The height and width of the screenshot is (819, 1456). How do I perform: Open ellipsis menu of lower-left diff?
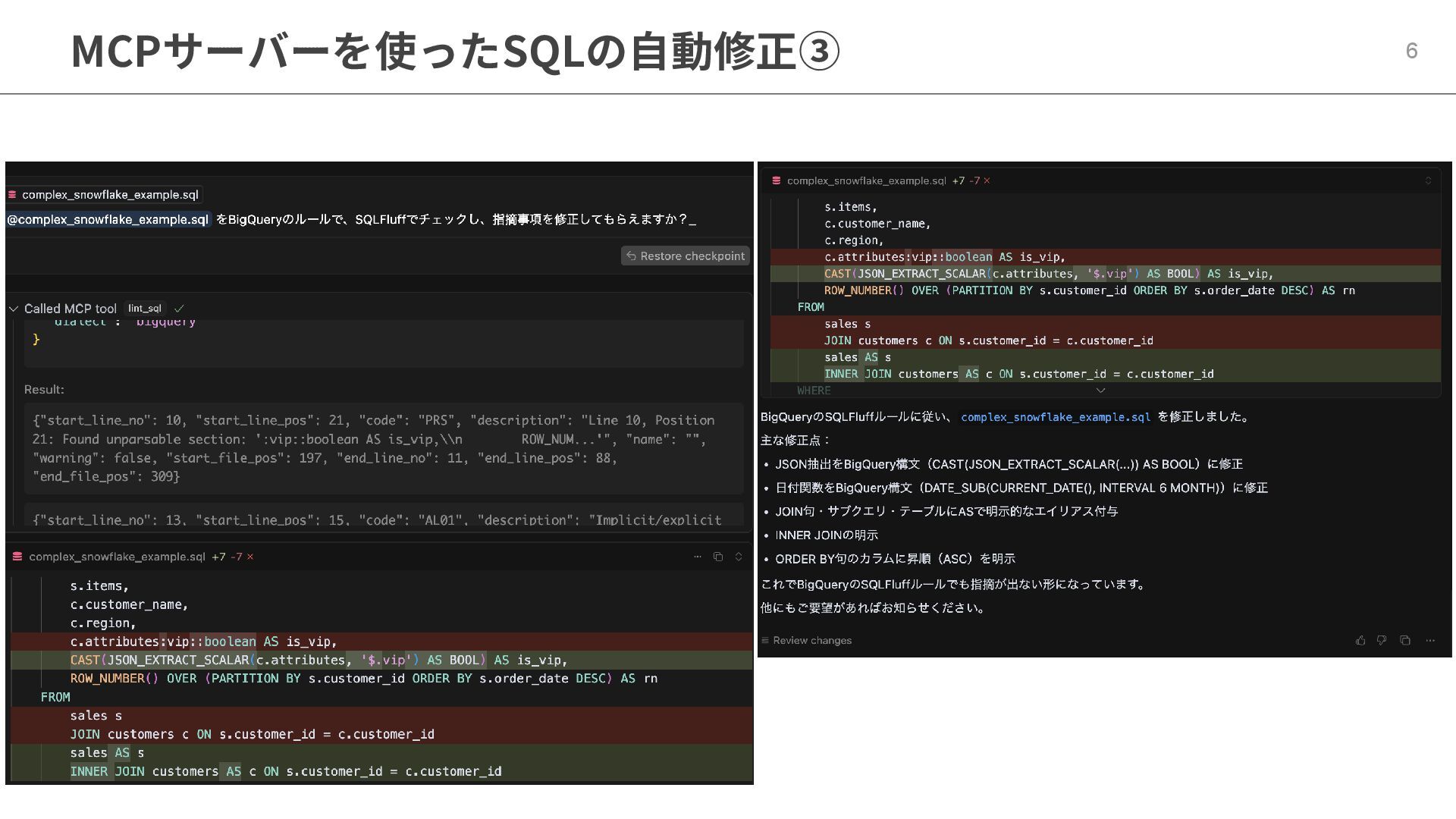pyautogui.click(x=698, y=557)
